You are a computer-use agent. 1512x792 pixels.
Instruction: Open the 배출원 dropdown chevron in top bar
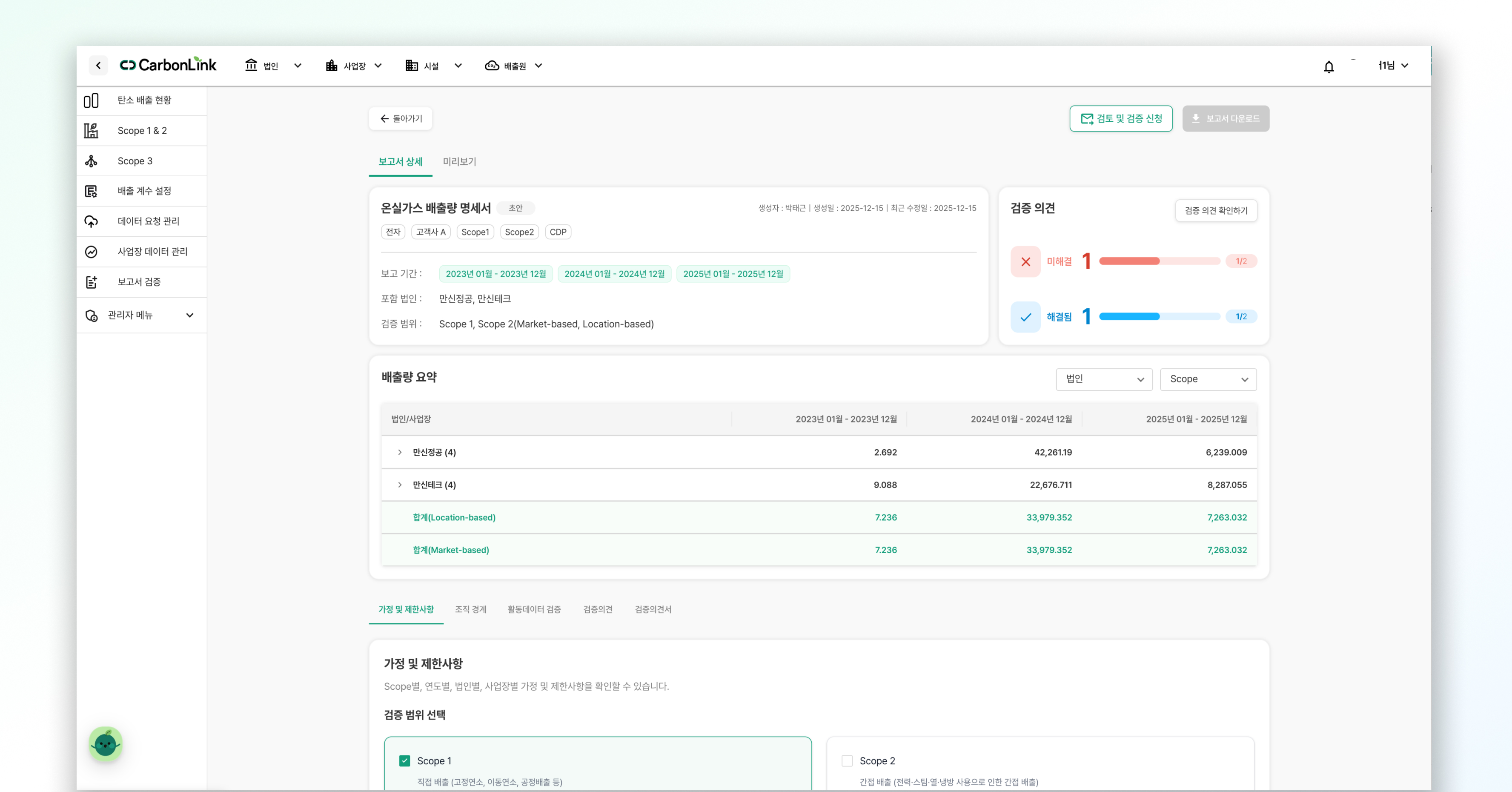[538, 66]
